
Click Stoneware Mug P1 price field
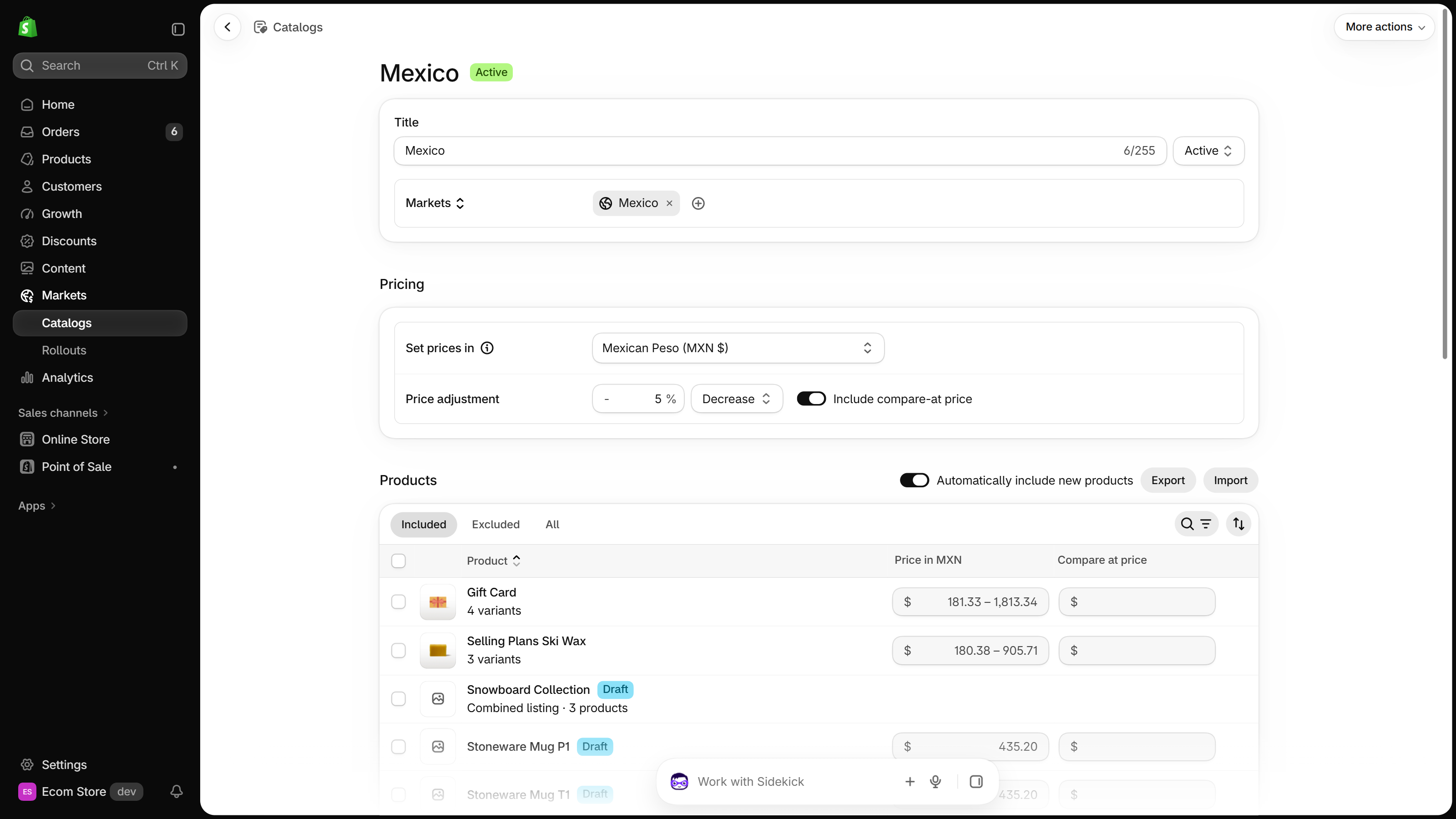pos(971,747)
